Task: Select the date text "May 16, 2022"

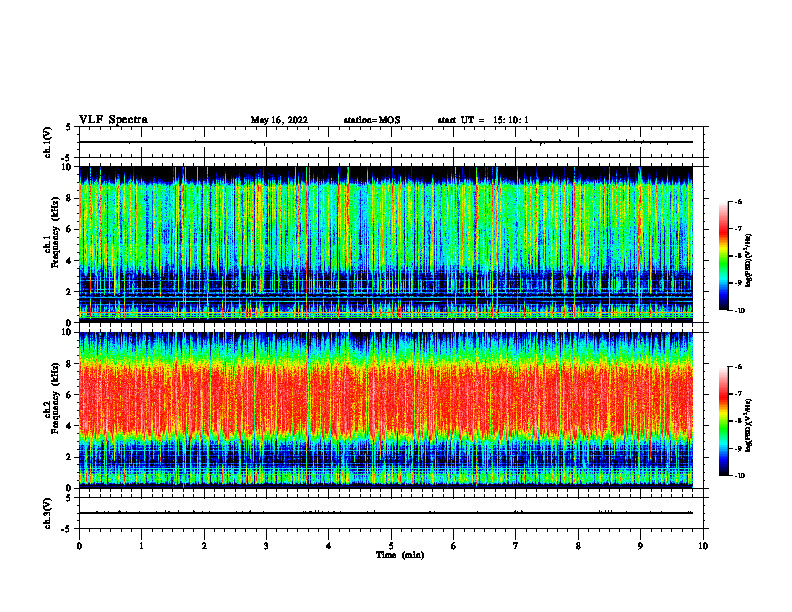Action: pos(279,120)
